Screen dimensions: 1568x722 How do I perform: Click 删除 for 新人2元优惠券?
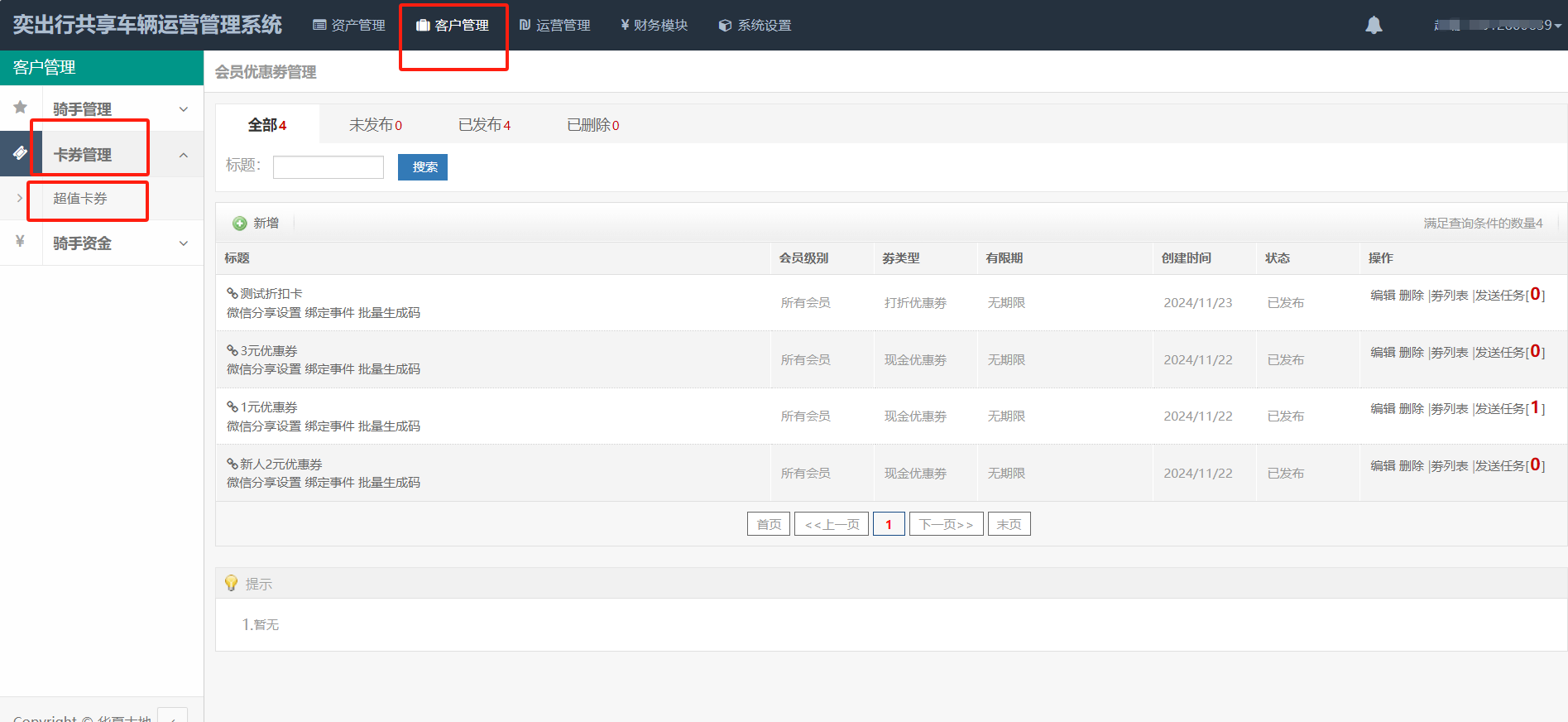click(x=1412, y=466)
